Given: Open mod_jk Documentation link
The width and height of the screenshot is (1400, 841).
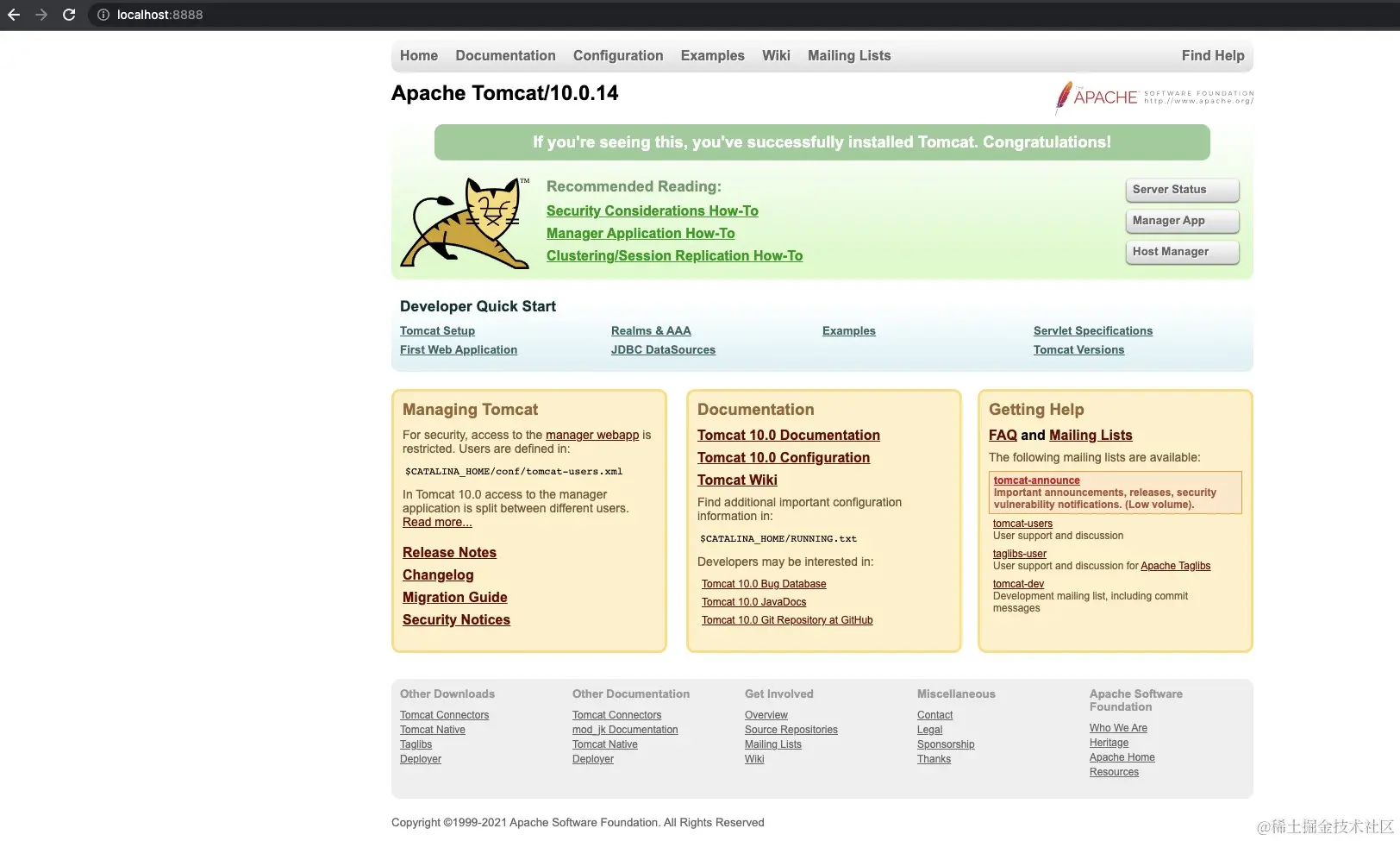Looking at the screenshot, I should click(625, 730).
